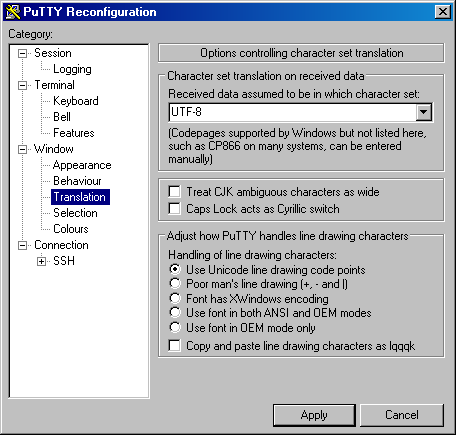Viewport: 456px width, 435px height.
Task: Open Features settings category
Action: click(74, 133)
